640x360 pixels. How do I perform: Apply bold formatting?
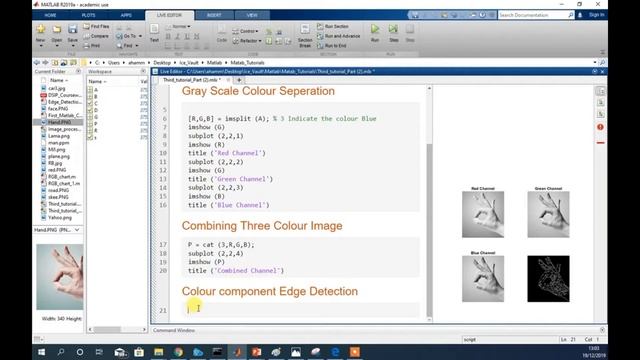(x=168, y=36)
